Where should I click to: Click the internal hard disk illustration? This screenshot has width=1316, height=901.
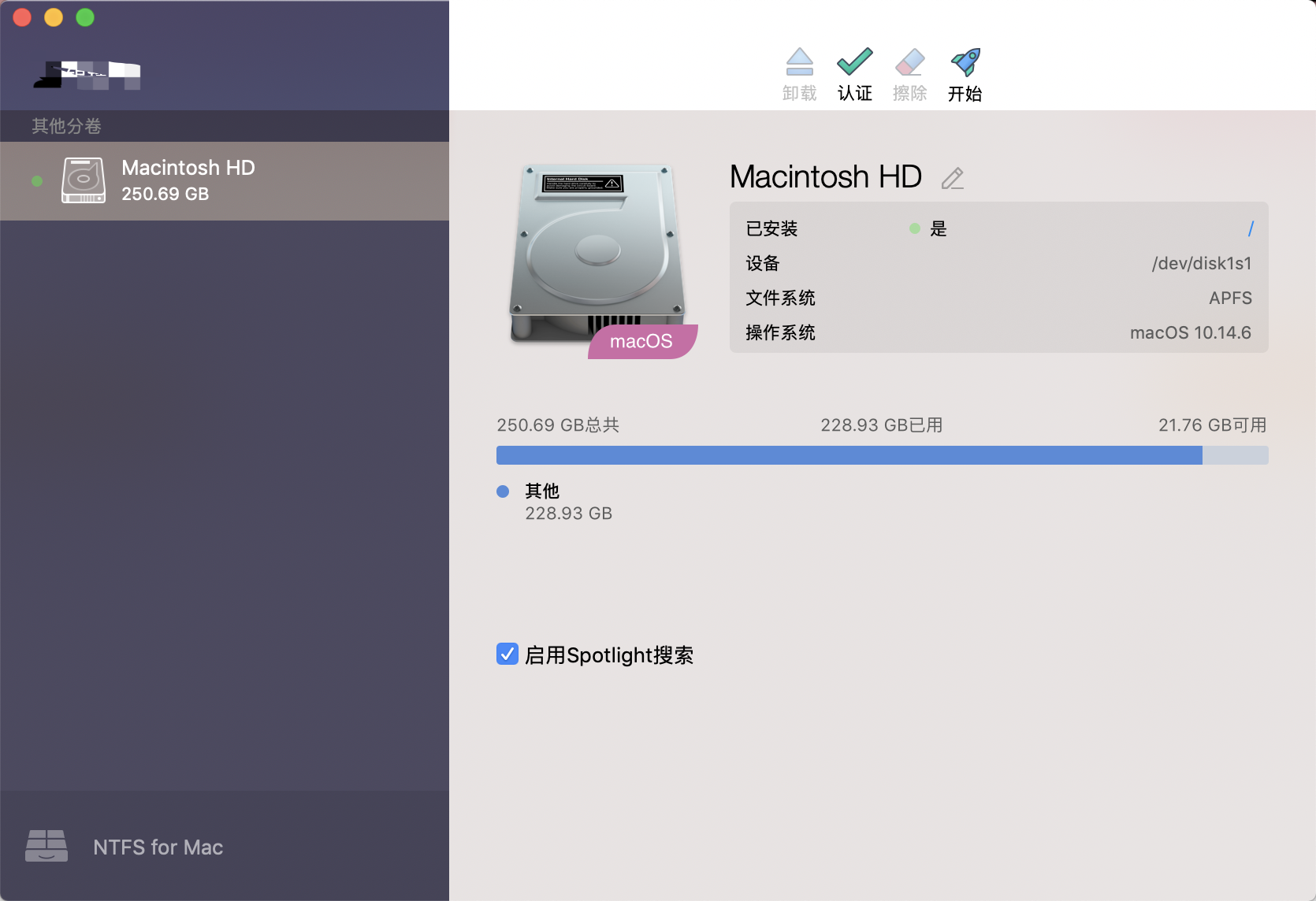pos(597,252)
